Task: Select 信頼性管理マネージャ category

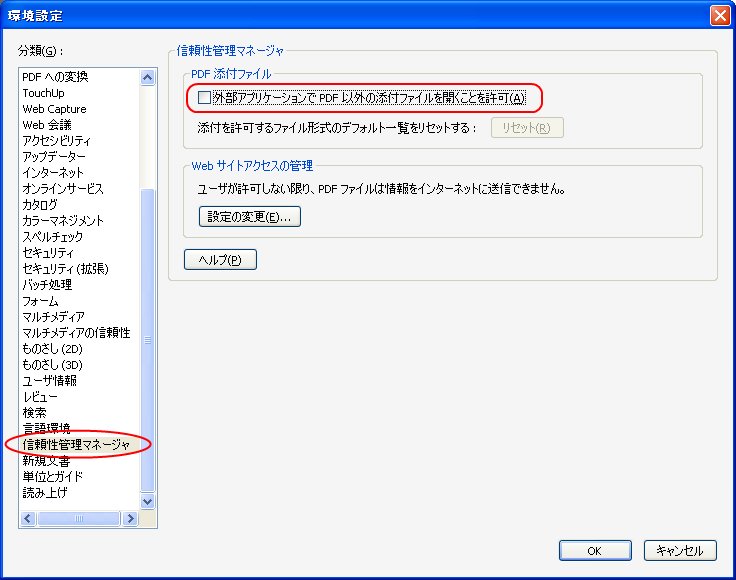Action: 76,444
